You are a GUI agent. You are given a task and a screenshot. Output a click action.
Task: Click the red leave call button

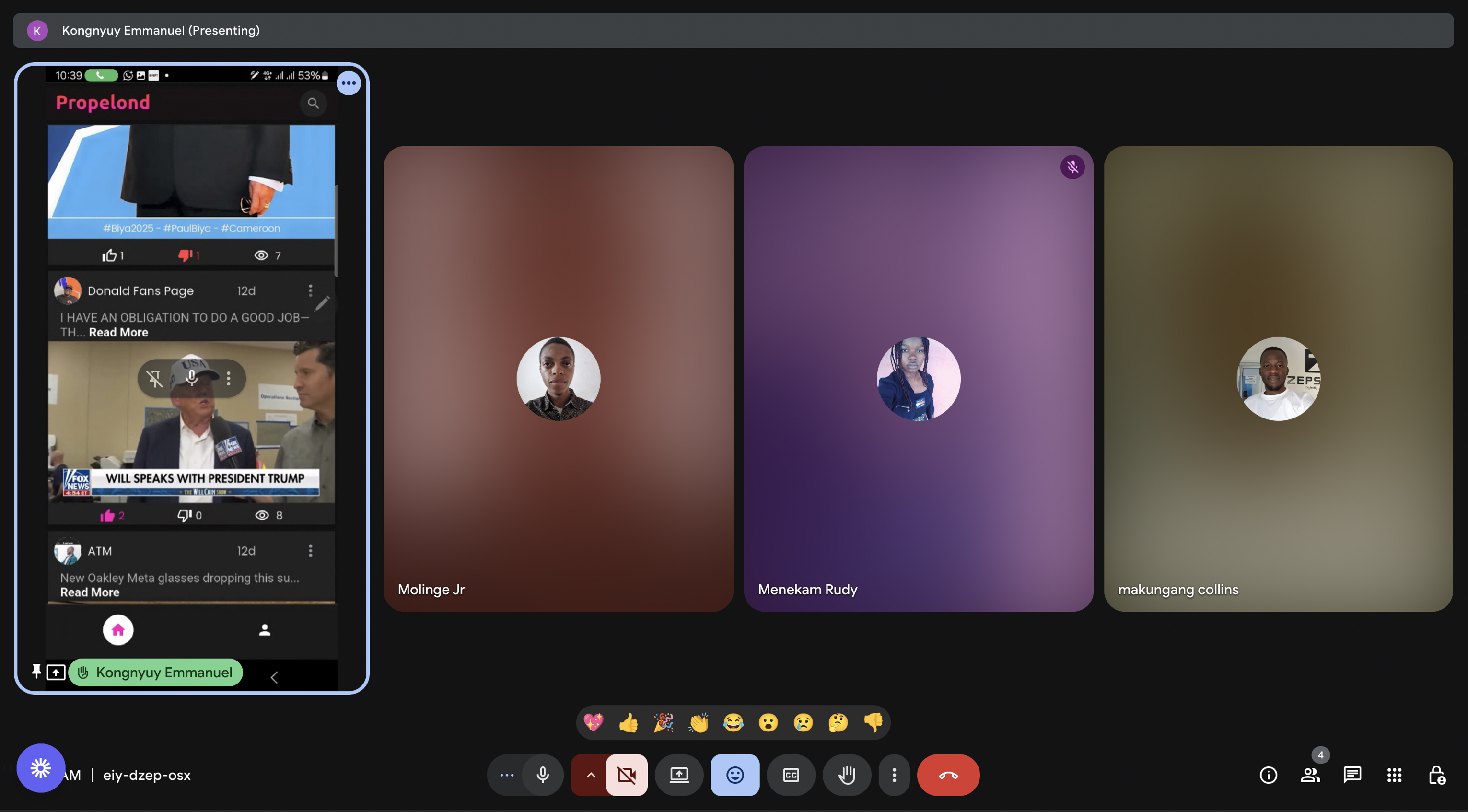[948, 775]
